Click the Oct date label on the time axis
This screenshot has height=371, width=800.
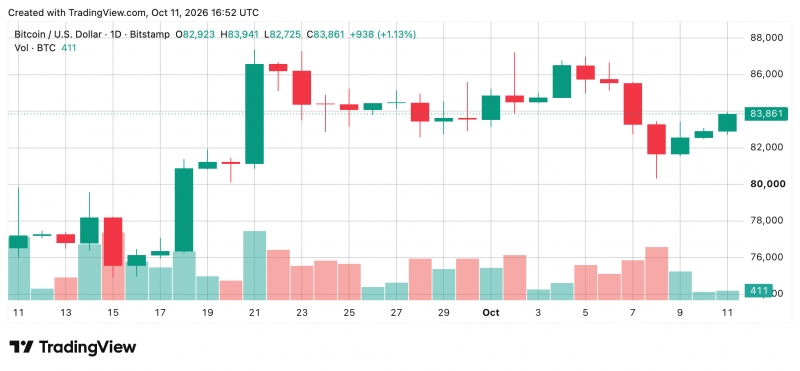click(x=491, y=313)
